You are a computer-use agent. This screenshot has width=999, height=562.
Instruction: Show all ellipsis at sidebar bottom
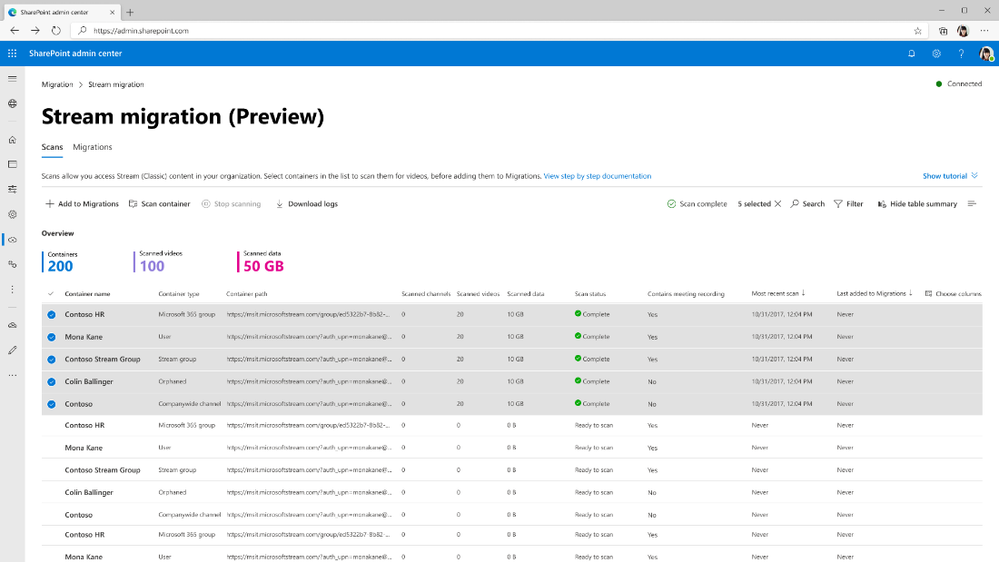[12, 375]
